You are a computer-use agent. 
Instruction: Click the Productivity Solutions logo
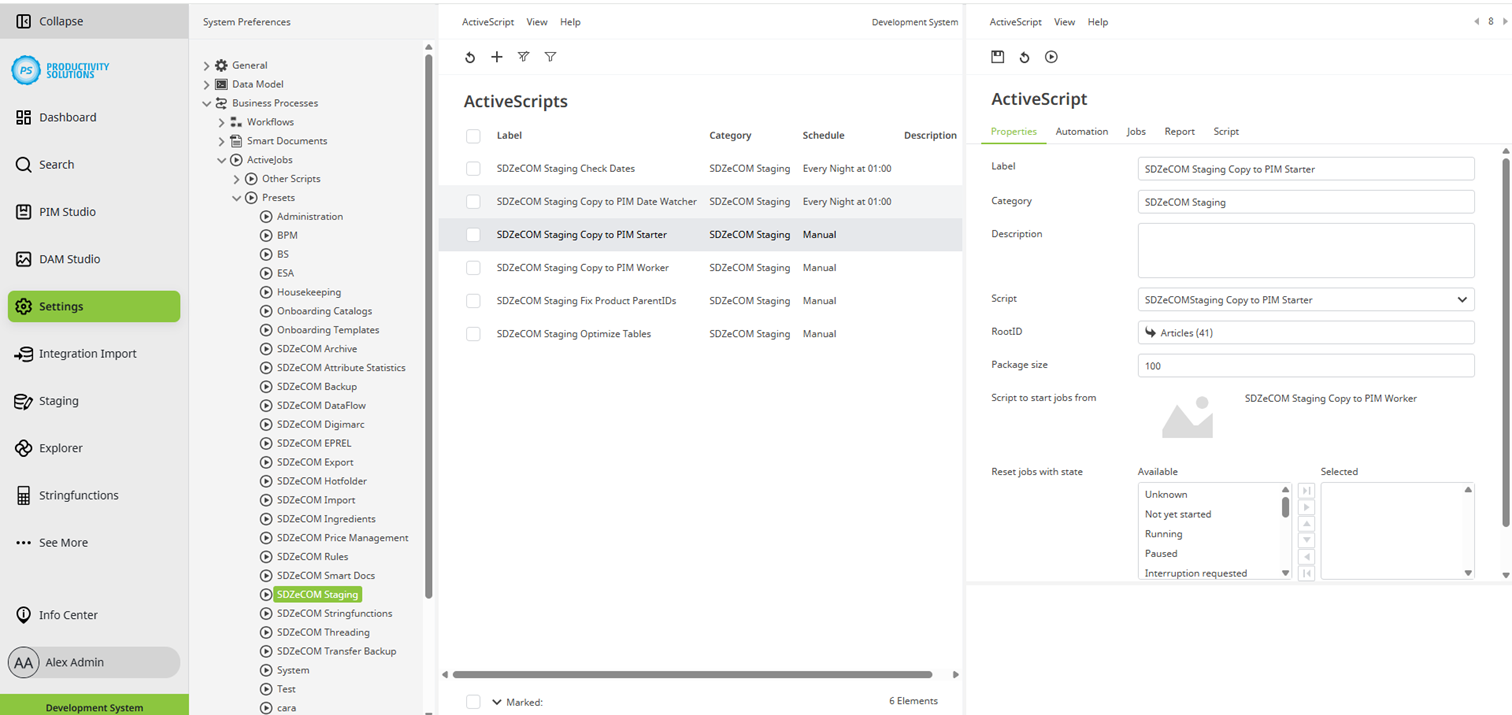coord(61,70)
